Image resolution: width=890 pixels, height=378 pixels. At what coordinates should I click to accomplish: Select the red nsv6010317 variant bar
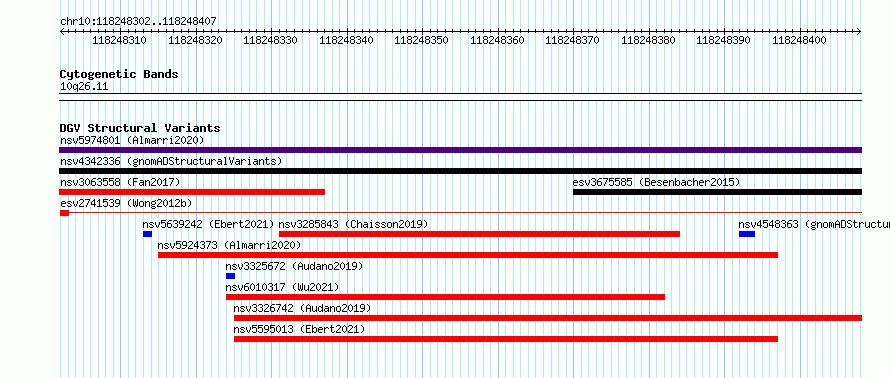pos(446,297)
